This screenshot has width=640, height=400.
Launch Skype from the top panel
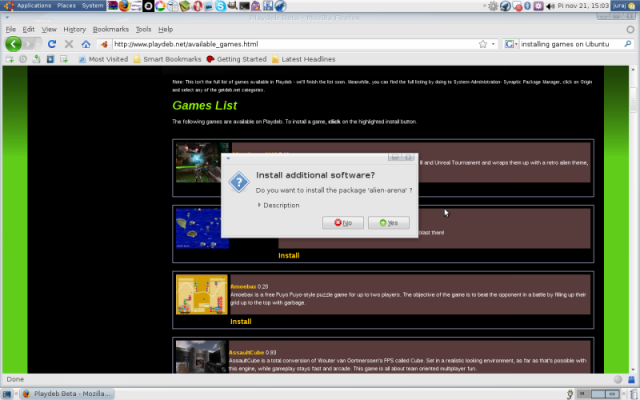[x=220, y=6]
